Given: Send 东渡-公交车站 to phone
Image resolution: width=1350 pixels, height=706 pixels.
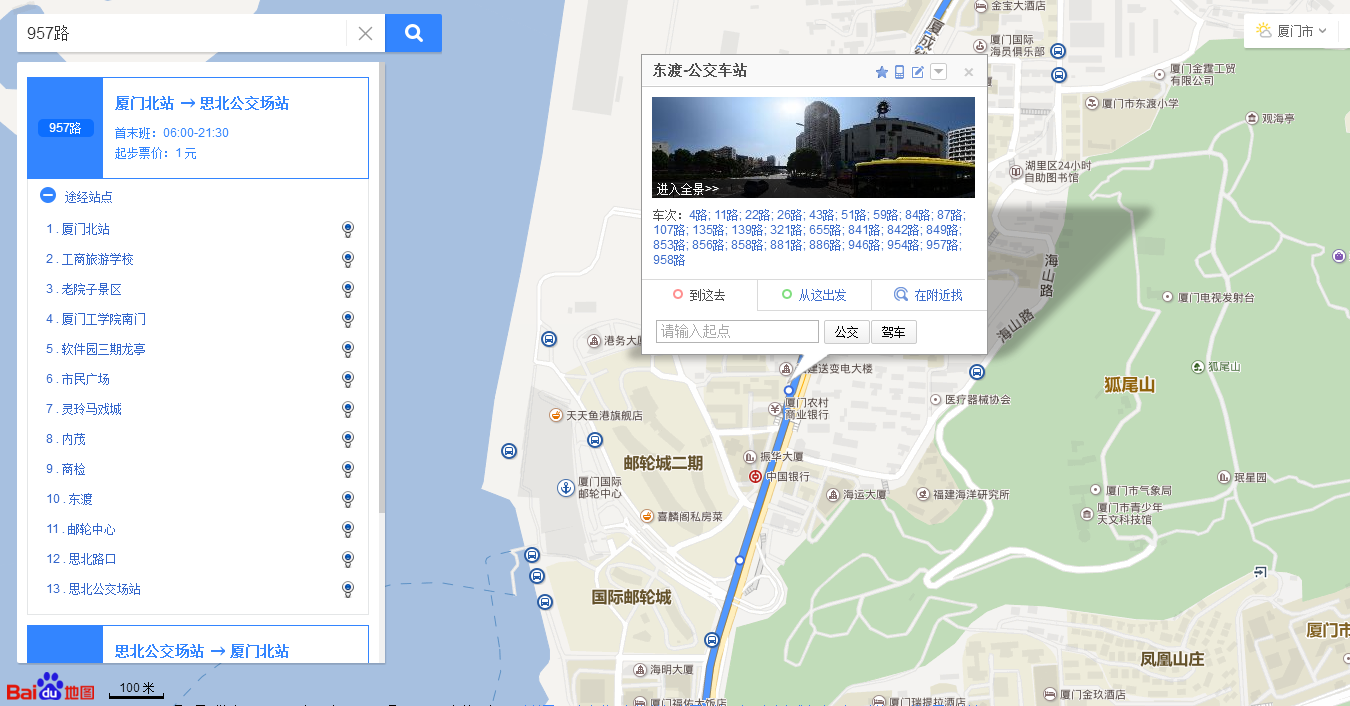Looking at the screenshot, I should pyautogui.click(x=899, y=72).
